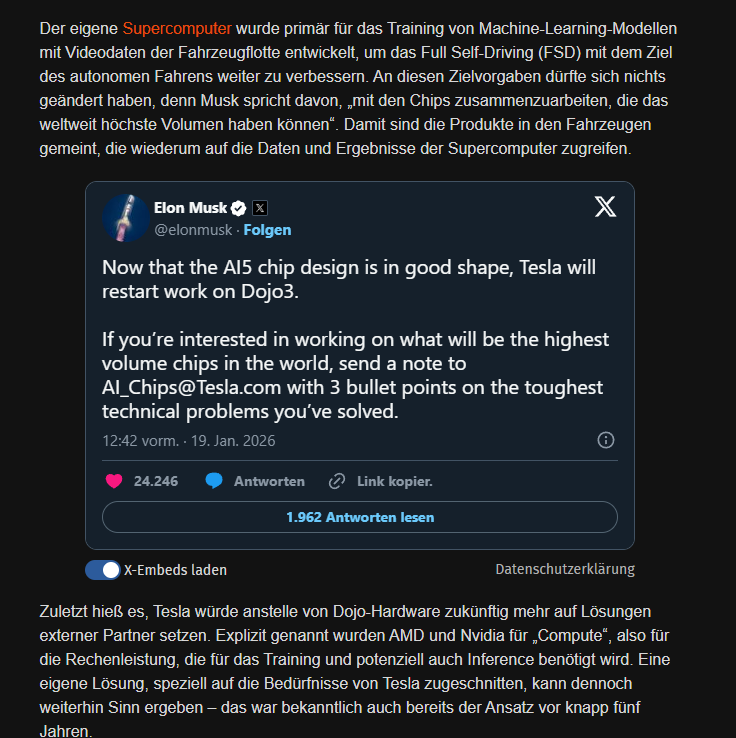Open the orange Supercomputer link

coord(177,29)
